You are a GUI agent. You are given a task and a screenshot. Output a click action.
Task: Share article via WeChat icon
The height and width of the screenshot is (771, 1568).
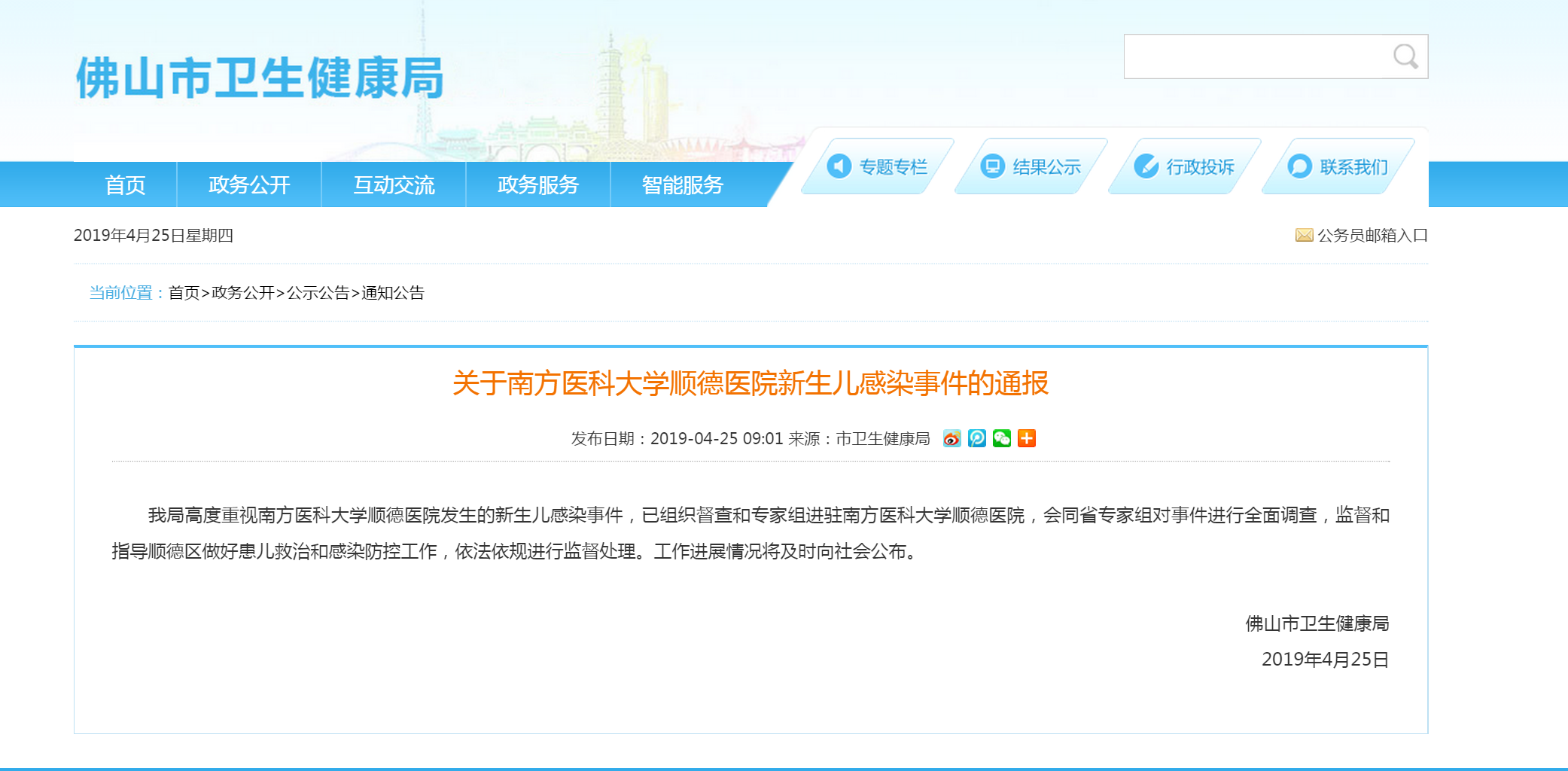(1001, 438)
